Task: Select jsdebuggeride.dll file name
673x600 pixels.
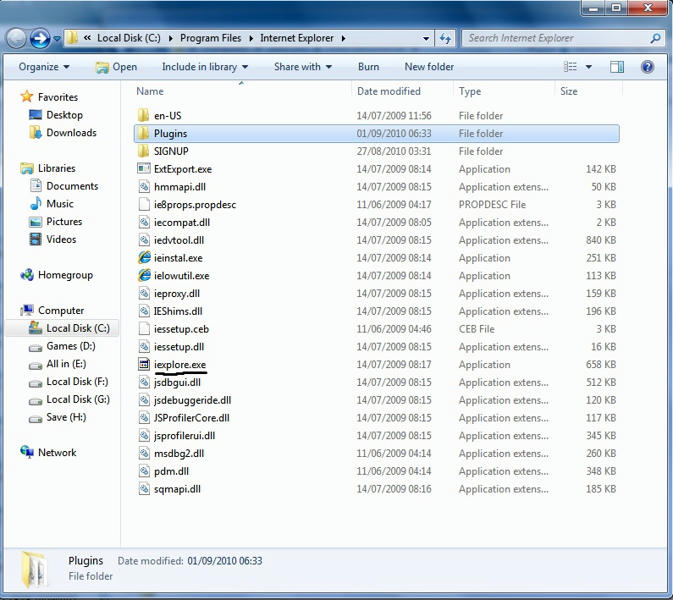Action: [x=192, y=400]
